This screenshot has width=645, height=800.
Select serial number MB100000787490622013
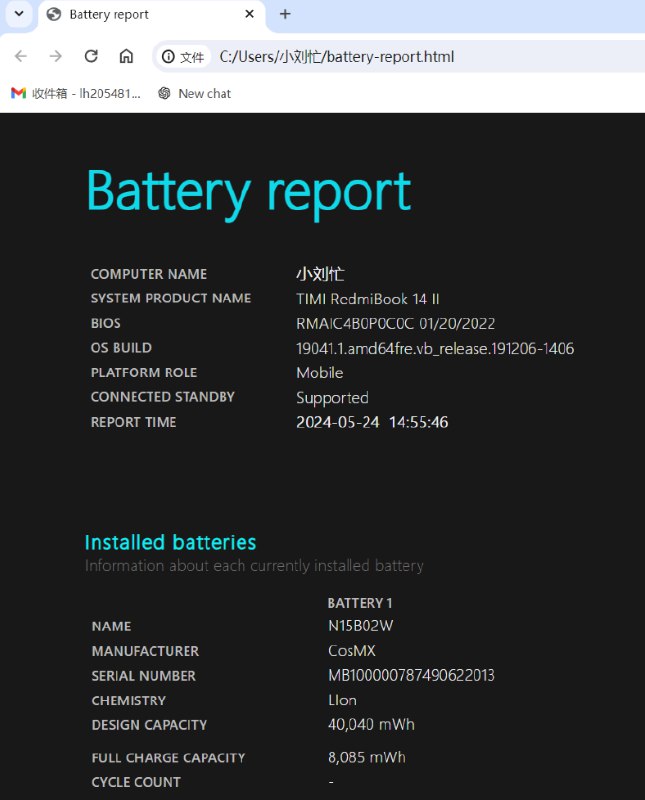(x=411, y=676)
